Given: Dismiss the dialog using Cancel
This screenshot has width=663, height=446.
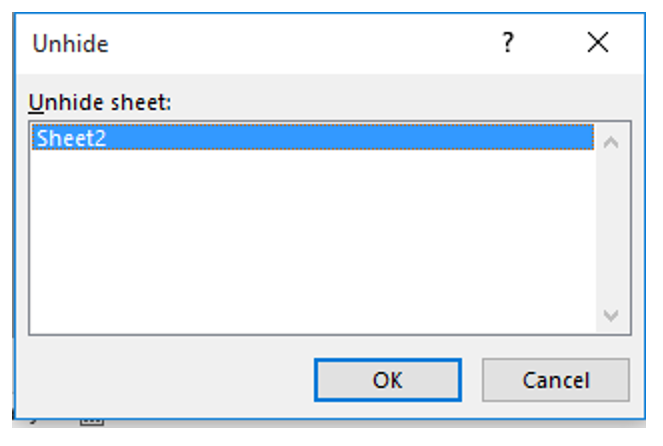Looking at the screenshot, I should click(x=556, y=380).
